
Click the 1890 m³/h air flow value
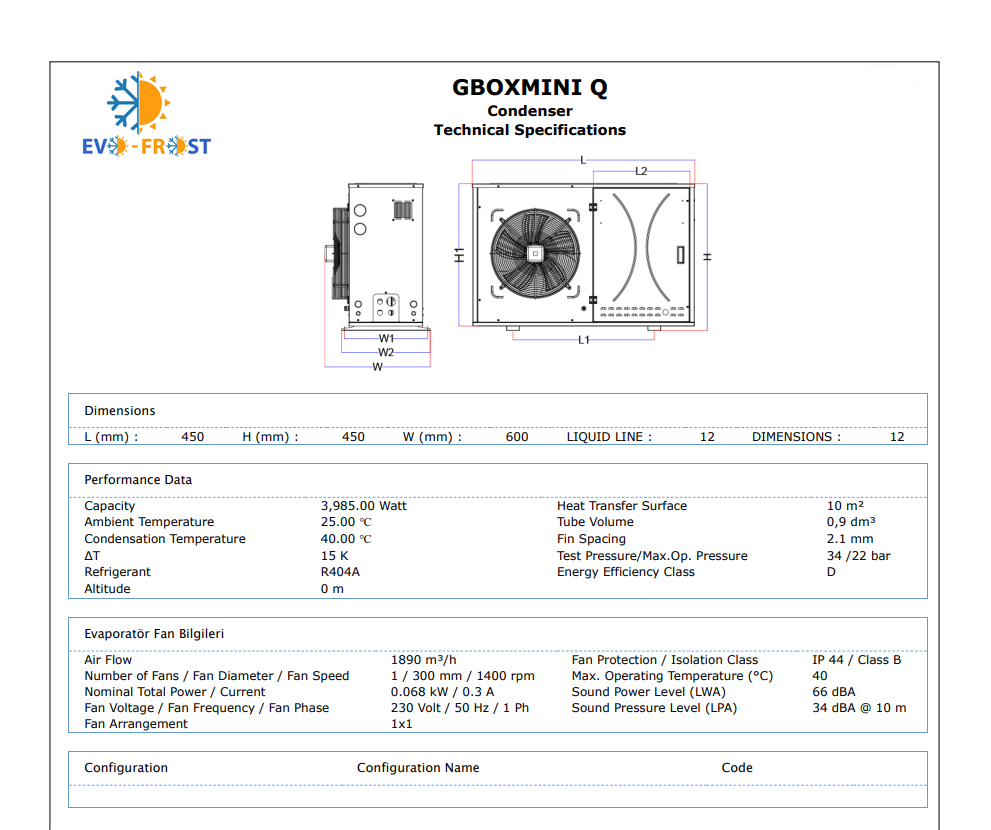(x=423, y=660)
